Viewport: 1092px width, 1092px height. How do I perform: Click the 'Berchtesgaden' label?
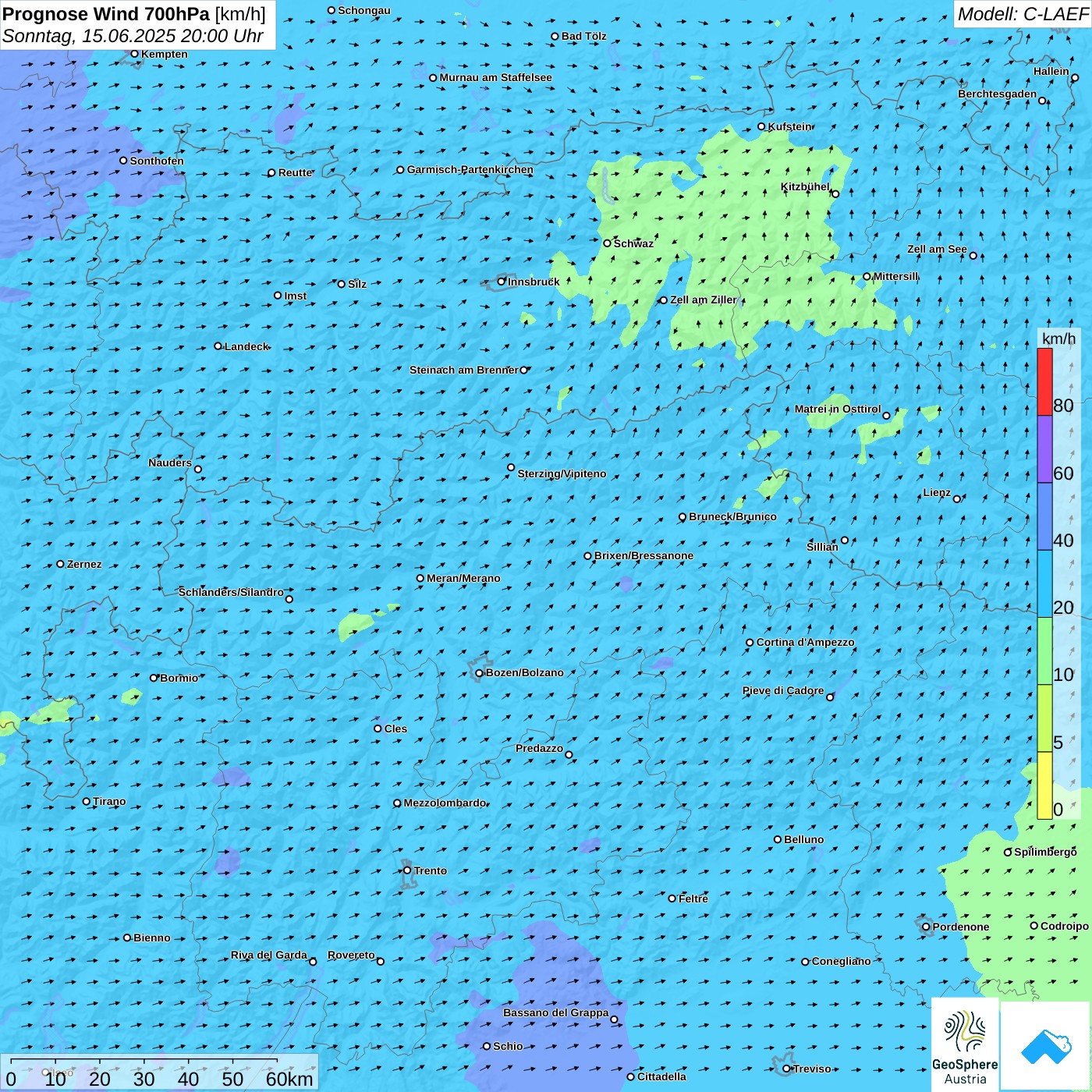coord(998,94)
